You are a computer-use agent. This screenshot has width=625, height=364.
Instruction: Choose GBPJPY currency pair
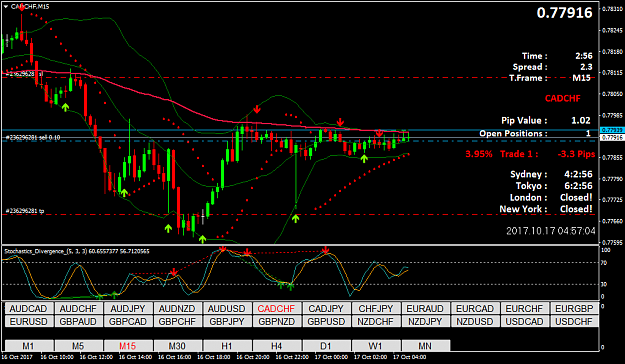pos(227,321)
